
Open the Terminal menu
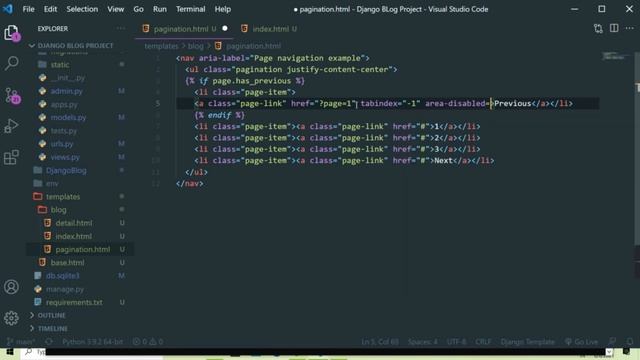coord(191,9)
